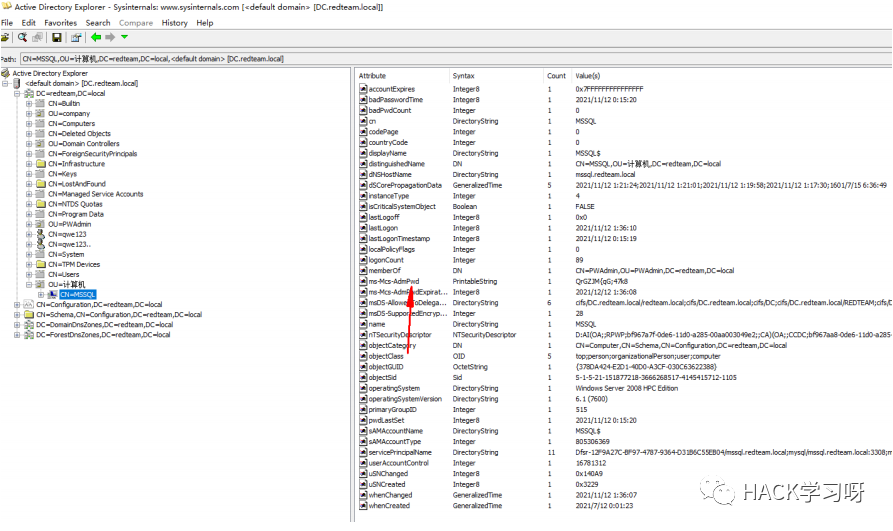Click the CN=Program Data container icon
The height and width of the screenshot is (531, 893).
tap(40, 214)
